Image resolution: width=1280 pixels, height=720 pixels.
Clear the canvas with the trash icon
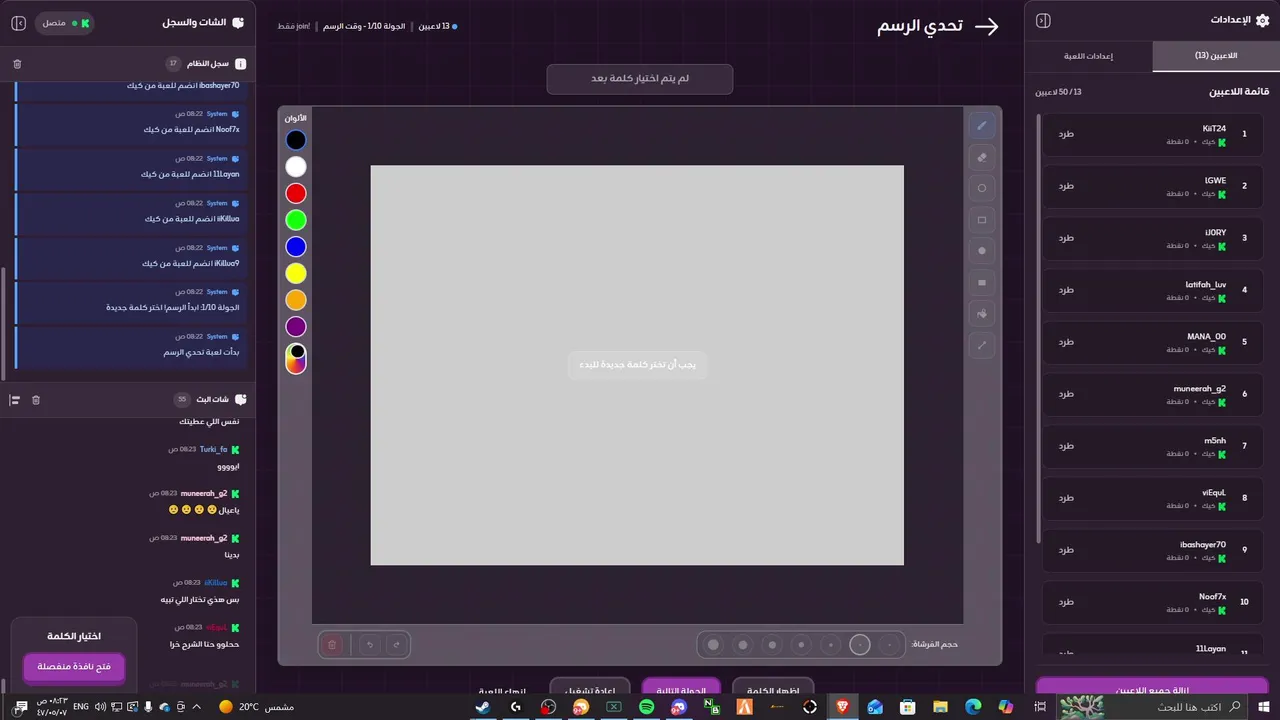click(333, 645)
